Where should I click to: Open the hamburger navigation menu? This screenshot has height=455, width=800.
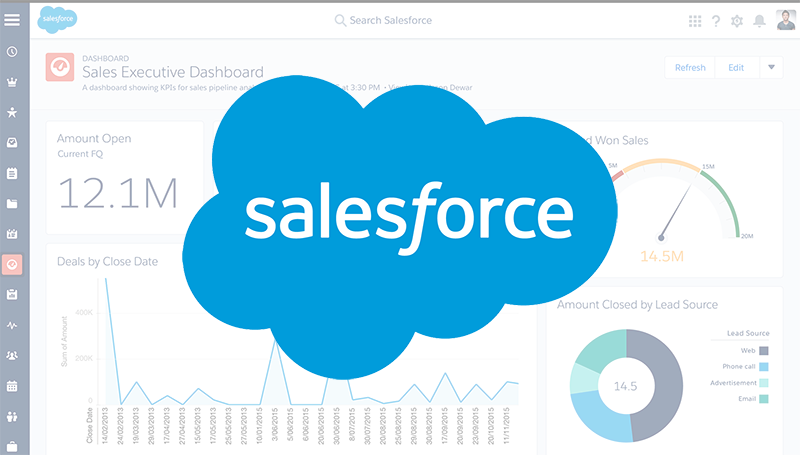(12, 20)
